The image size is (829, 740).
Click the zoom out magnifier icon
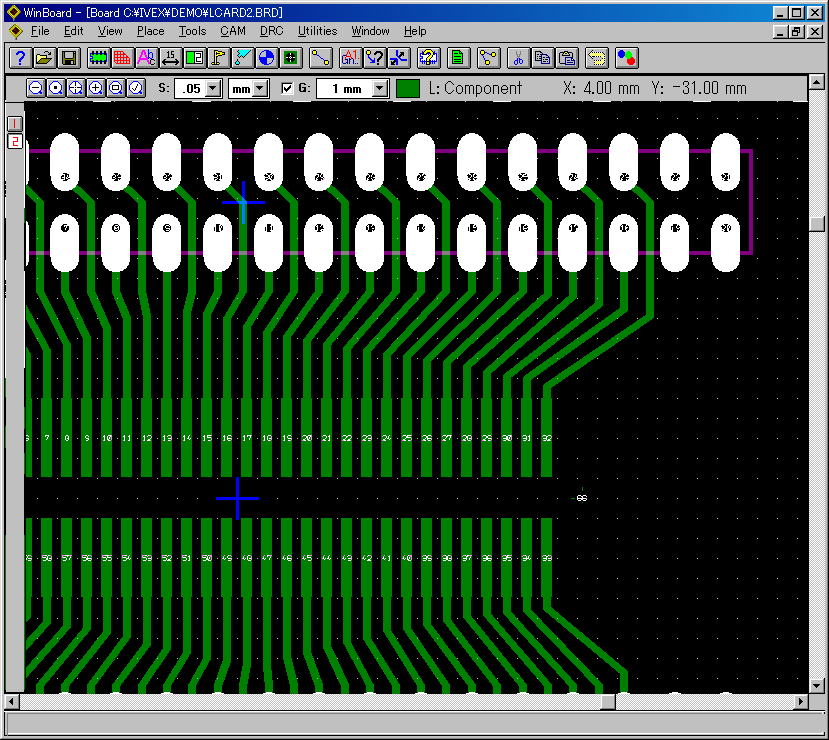tap(35, 88)
